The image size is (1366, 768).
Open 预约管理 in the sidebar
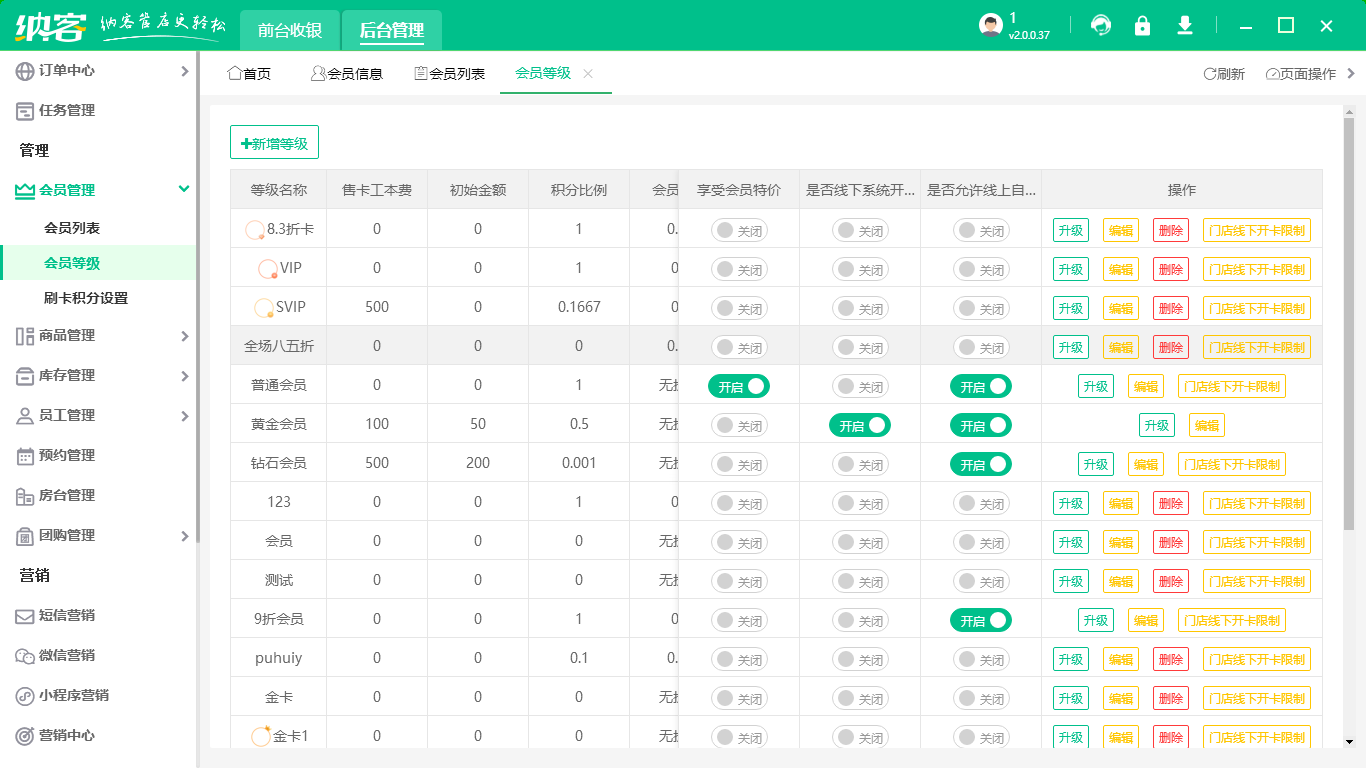tap(67, 455)
